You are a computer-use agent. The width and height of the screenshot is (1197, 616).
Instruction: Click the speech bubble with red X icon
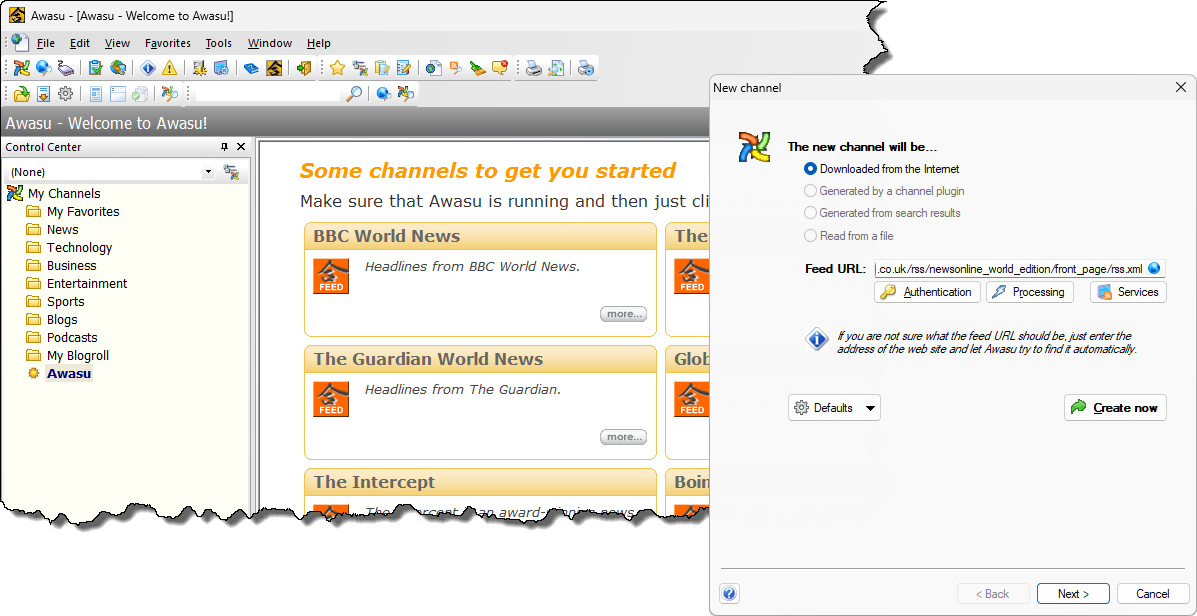(500, 68)
